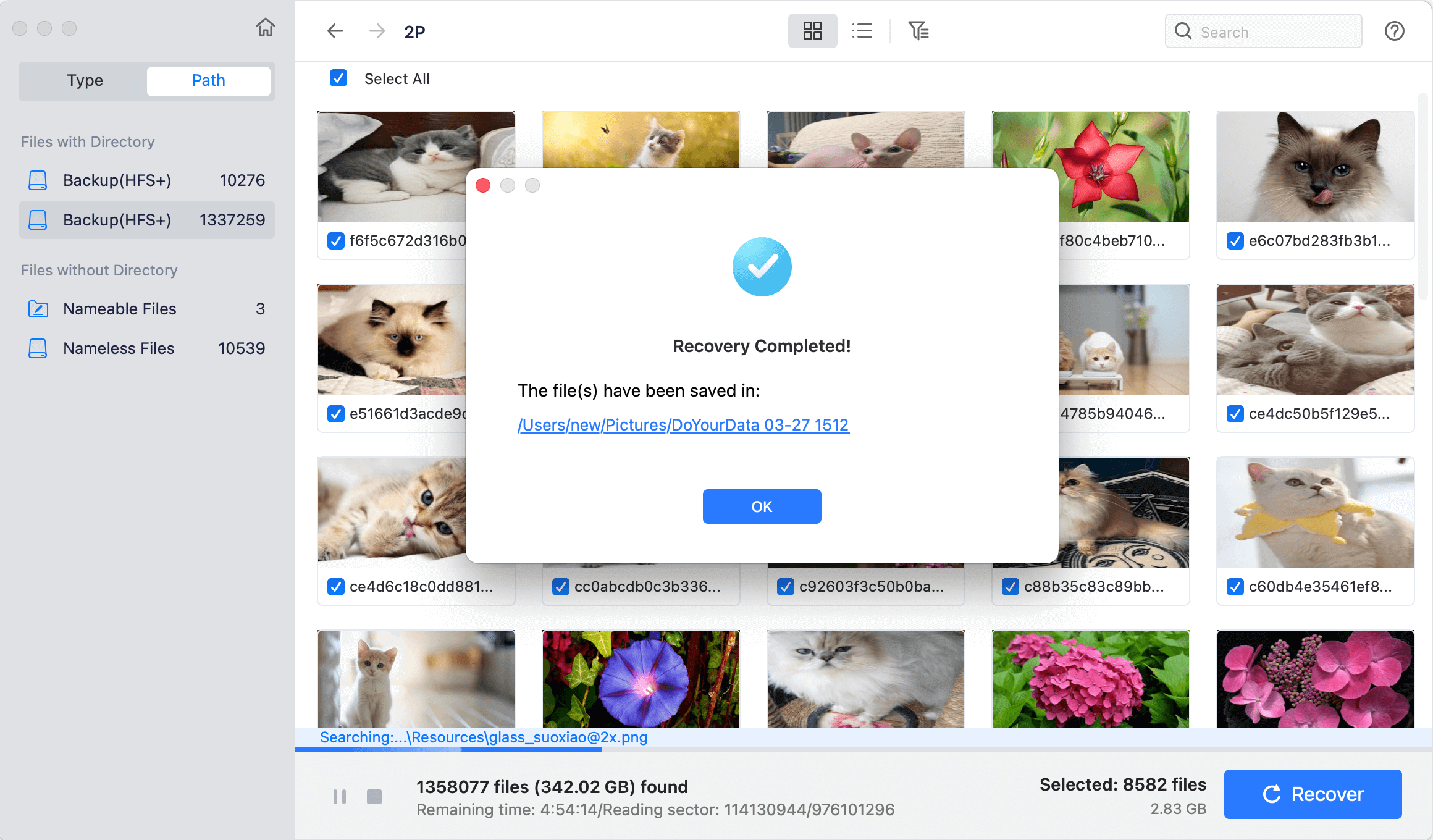Uncheck the Select All checkbox
Screen dimensions: 1433x840
tap(338, 78)
